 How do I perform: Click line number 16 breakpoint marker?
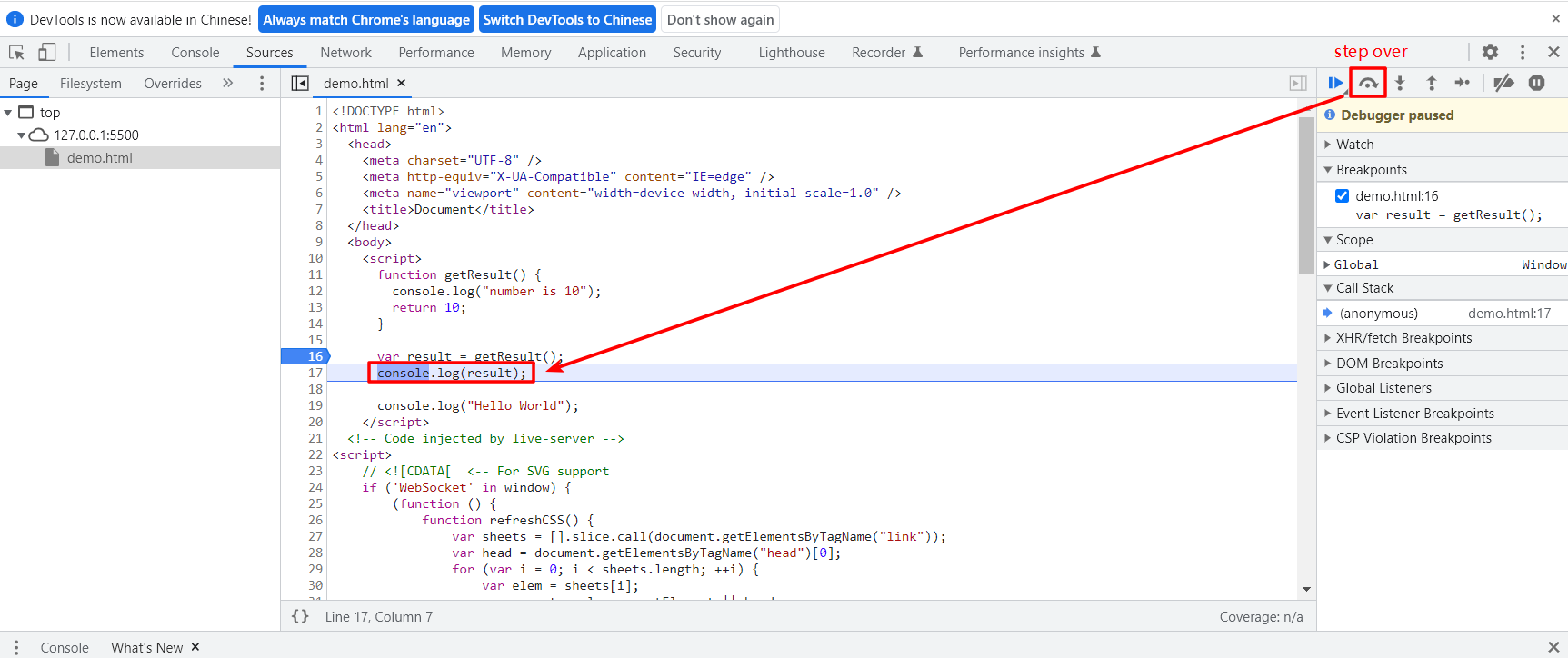tap(305, 356)
